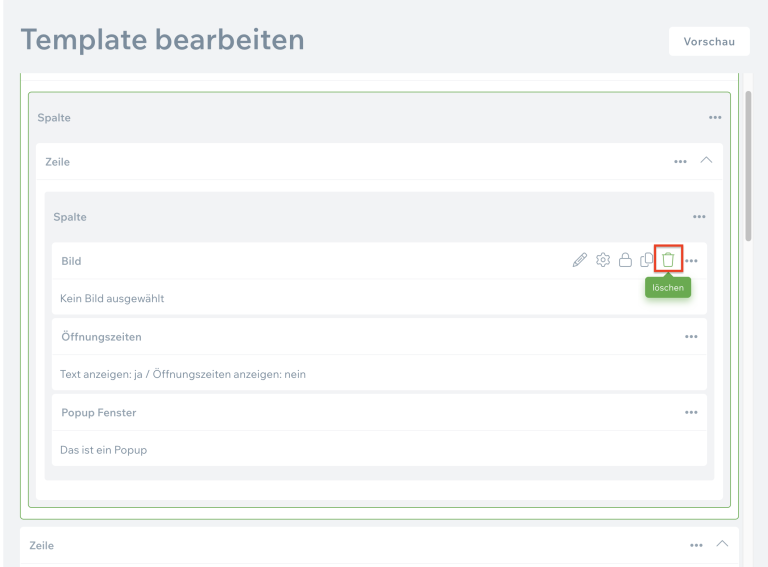Collapse the first Zeile section

(x=707, y=160)
